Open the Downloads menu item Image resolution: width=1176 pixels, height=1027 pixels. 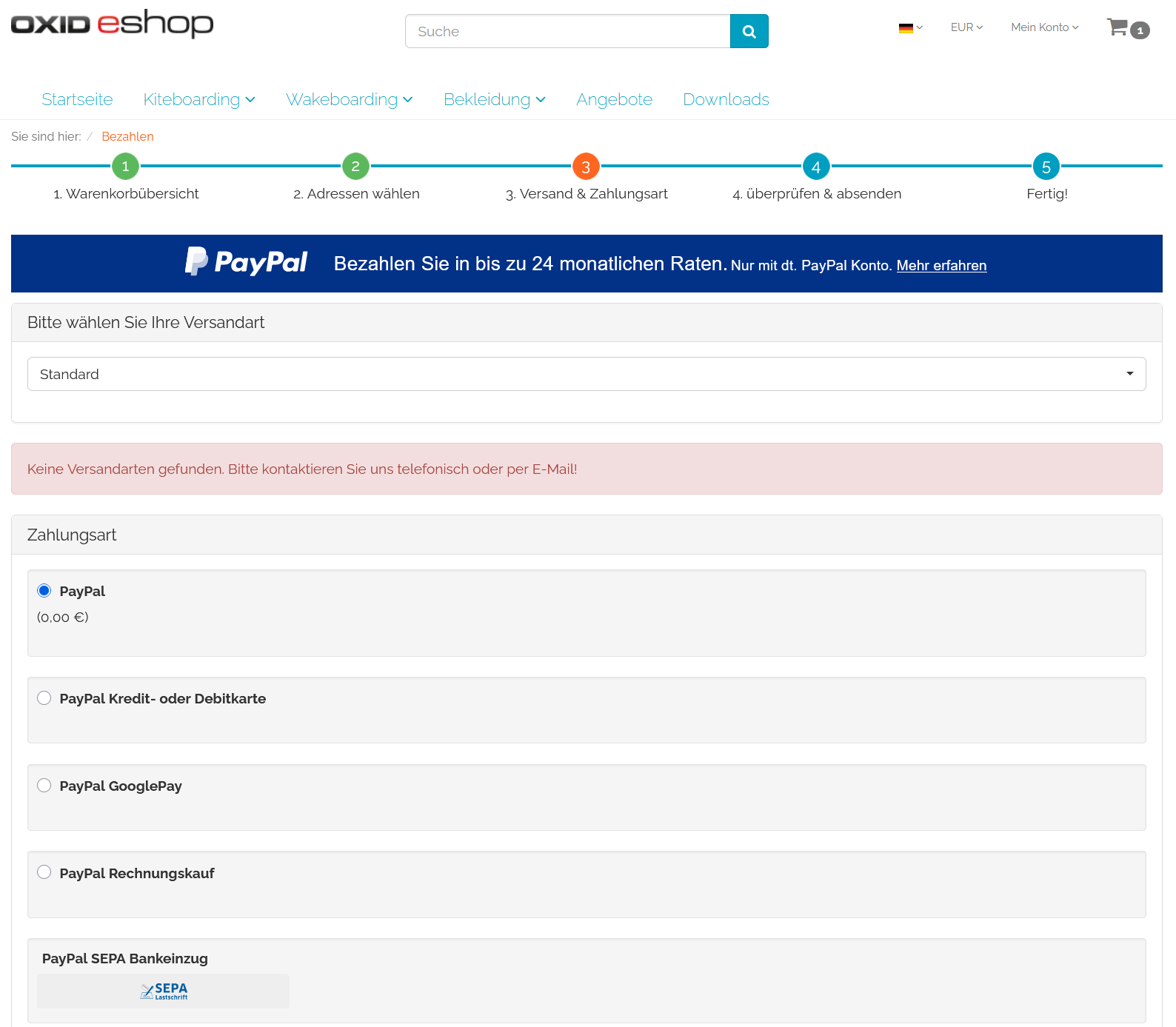click(x=726, y=99)
